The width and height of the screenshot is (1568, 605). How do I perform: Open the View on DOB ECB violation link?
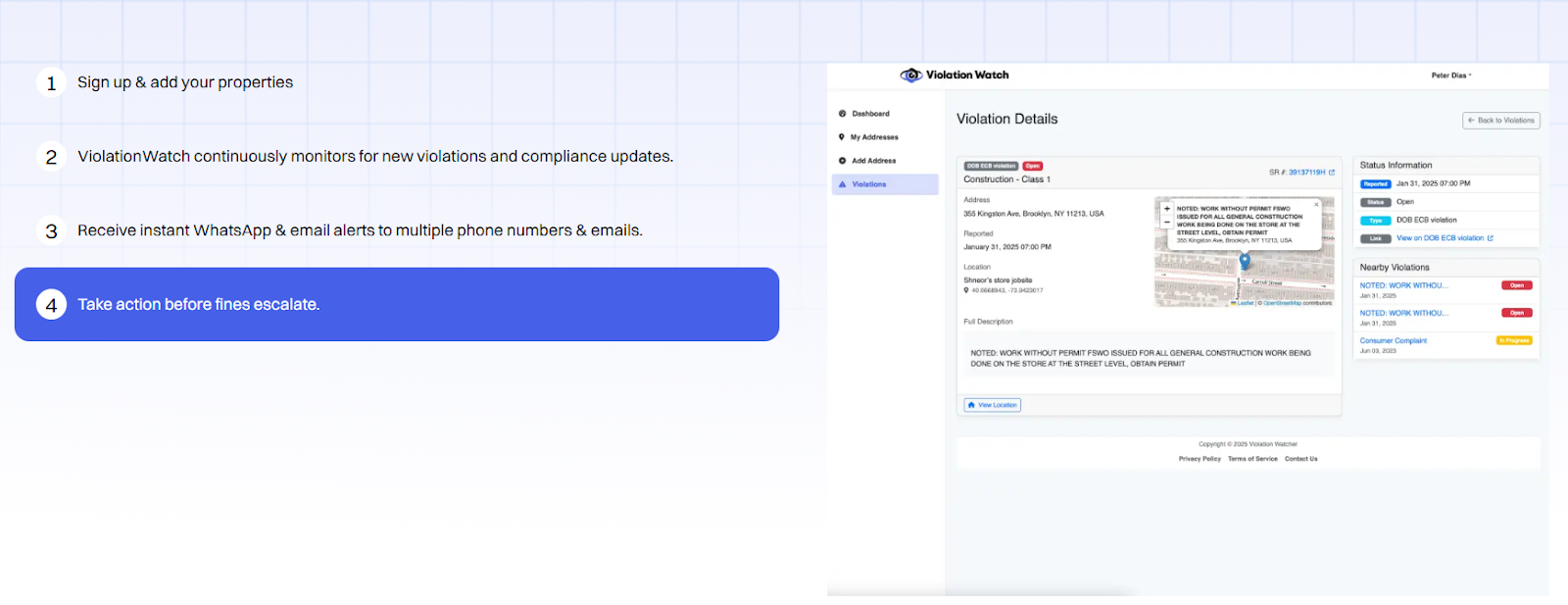[x=1445, y=238]
